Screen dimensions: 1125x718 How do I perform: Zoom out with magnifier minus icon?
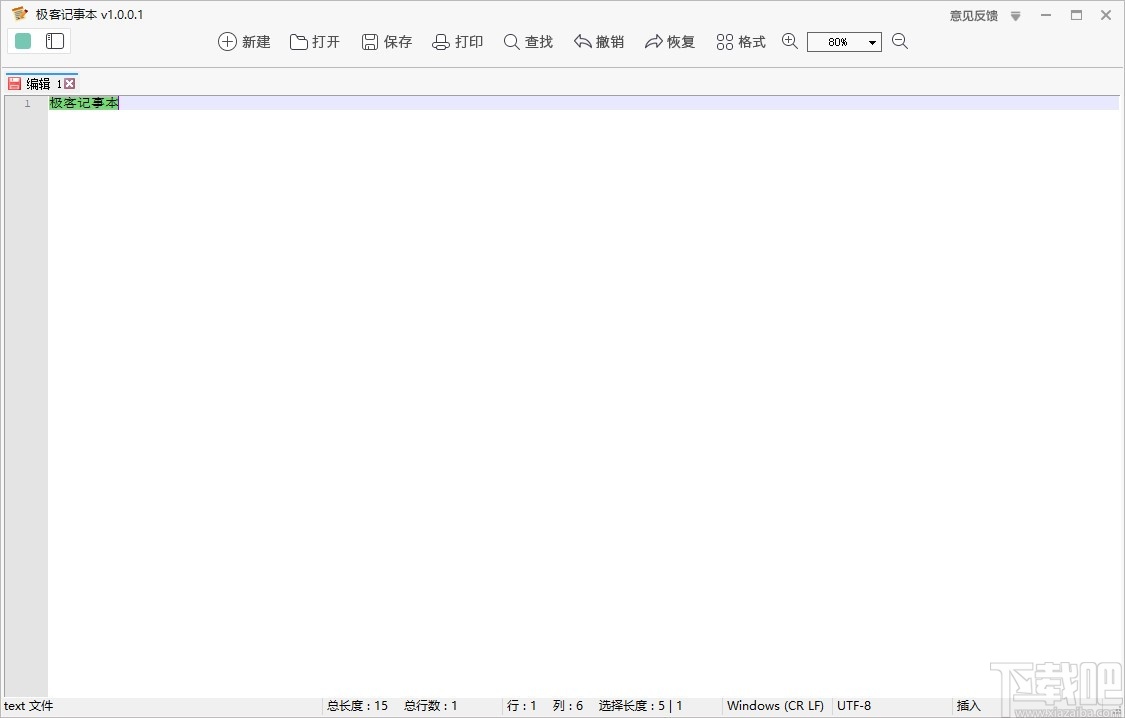900,41
